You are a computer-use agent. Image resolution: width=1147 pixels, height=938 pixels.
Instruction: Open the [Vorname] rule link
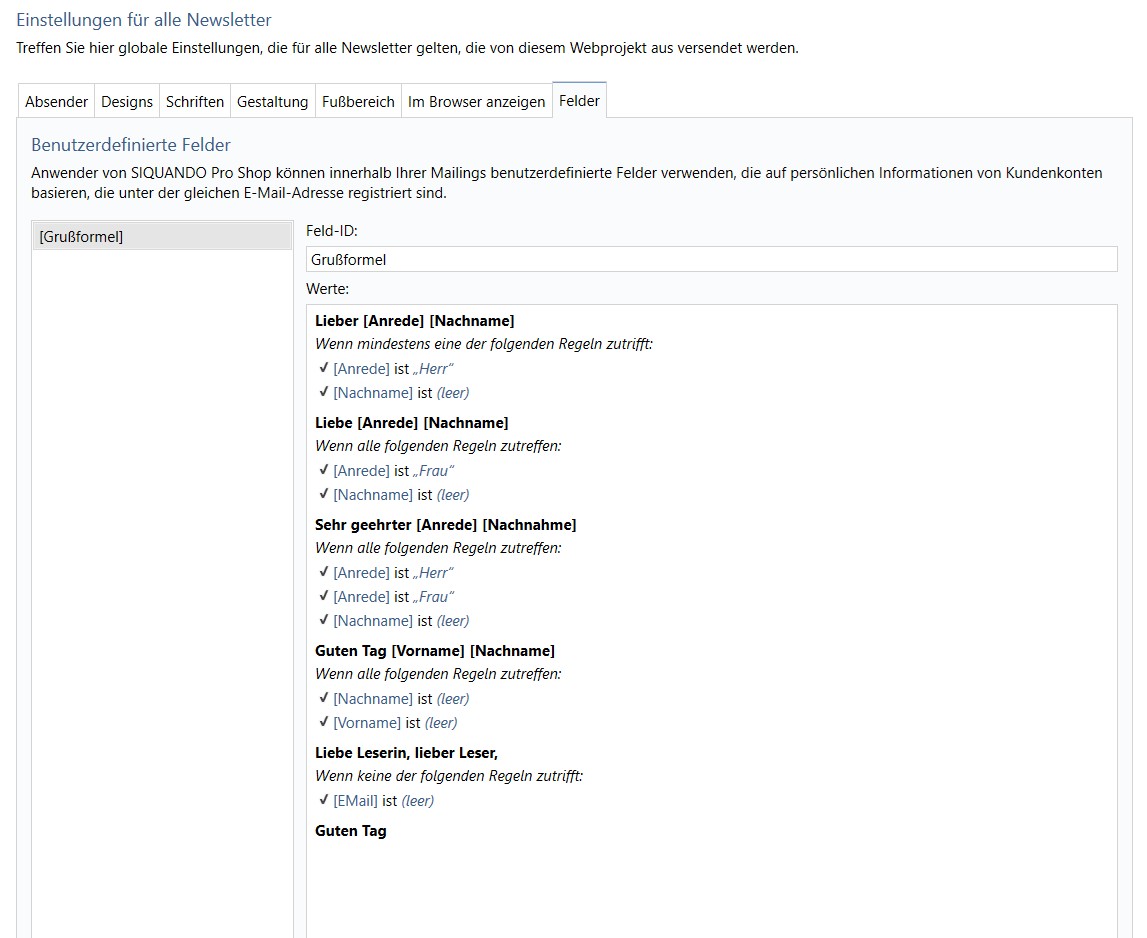pos(366,723)
